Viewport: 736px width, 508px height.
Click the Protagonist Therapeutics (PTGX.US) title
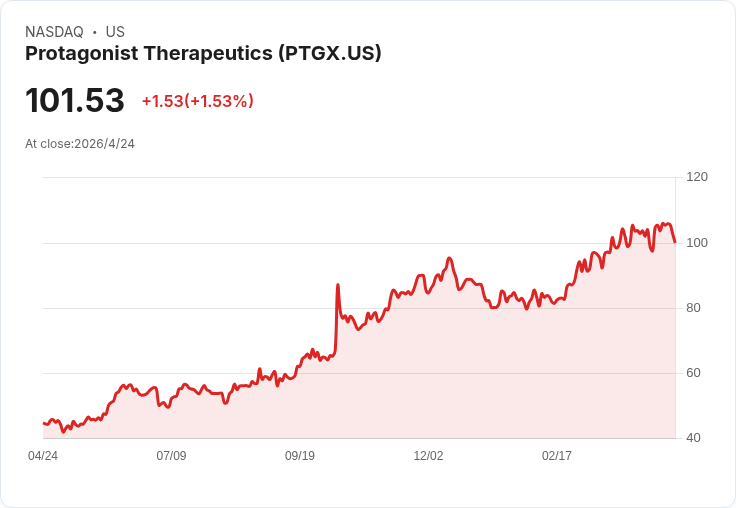point(203,53)
